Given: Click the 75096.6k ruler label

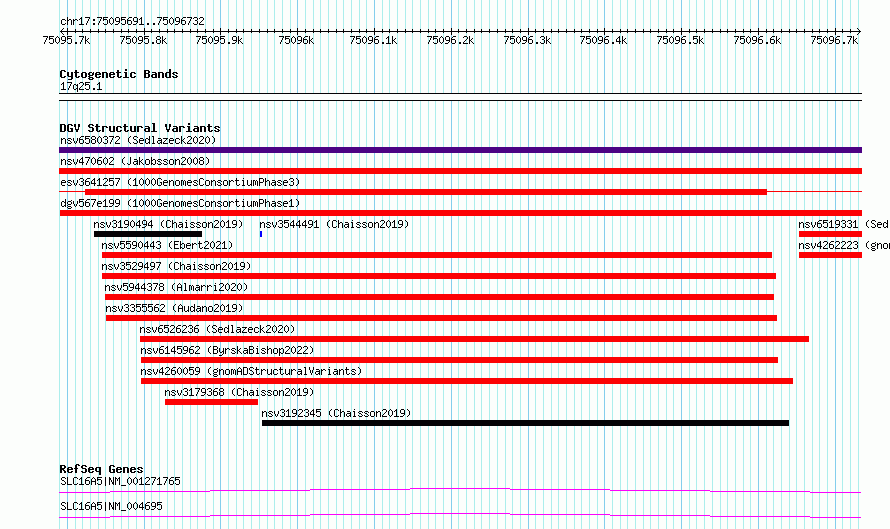Looking at the screenshot, I should [757, 40].
